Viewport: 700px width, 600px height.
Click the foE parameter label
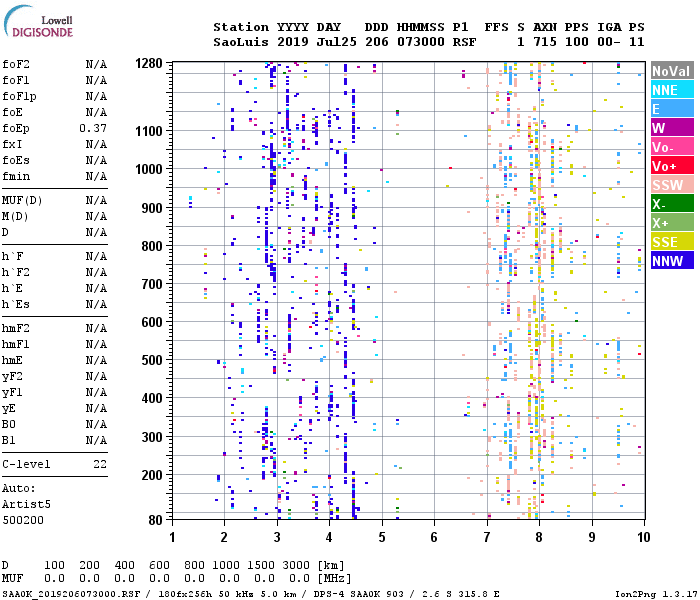[x=12, y=112]
